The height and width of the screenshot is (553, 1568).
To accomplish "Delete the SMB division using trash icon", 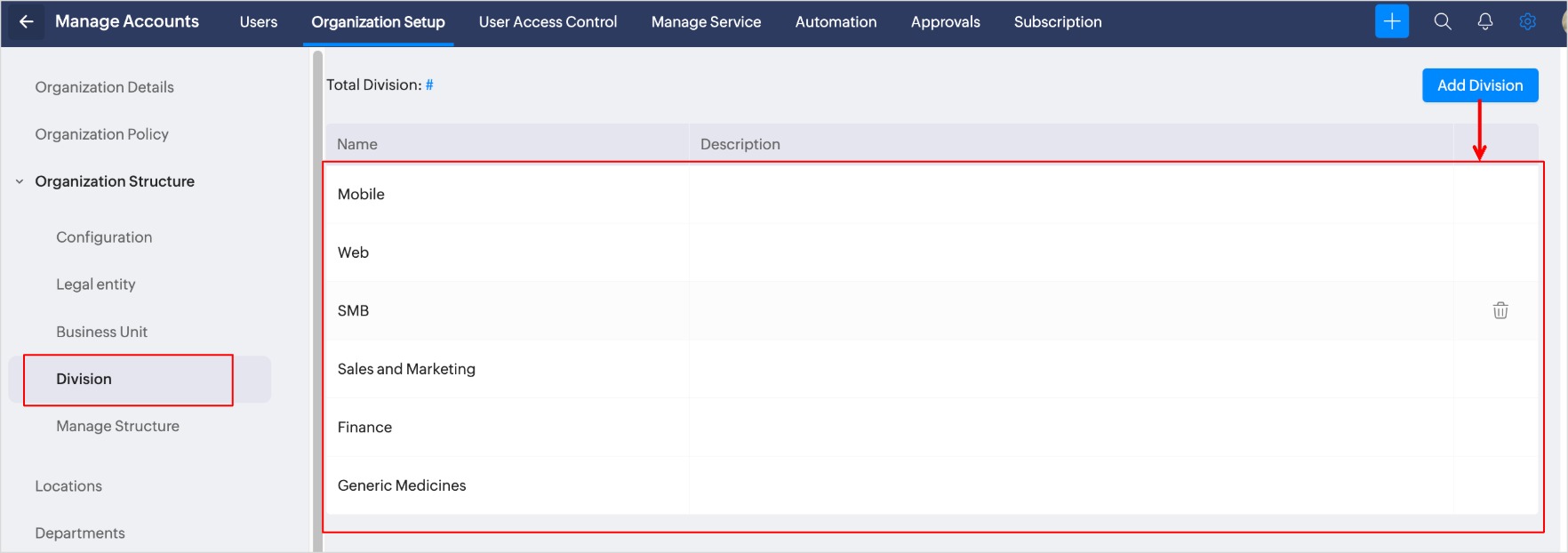I will (1500, 310).
